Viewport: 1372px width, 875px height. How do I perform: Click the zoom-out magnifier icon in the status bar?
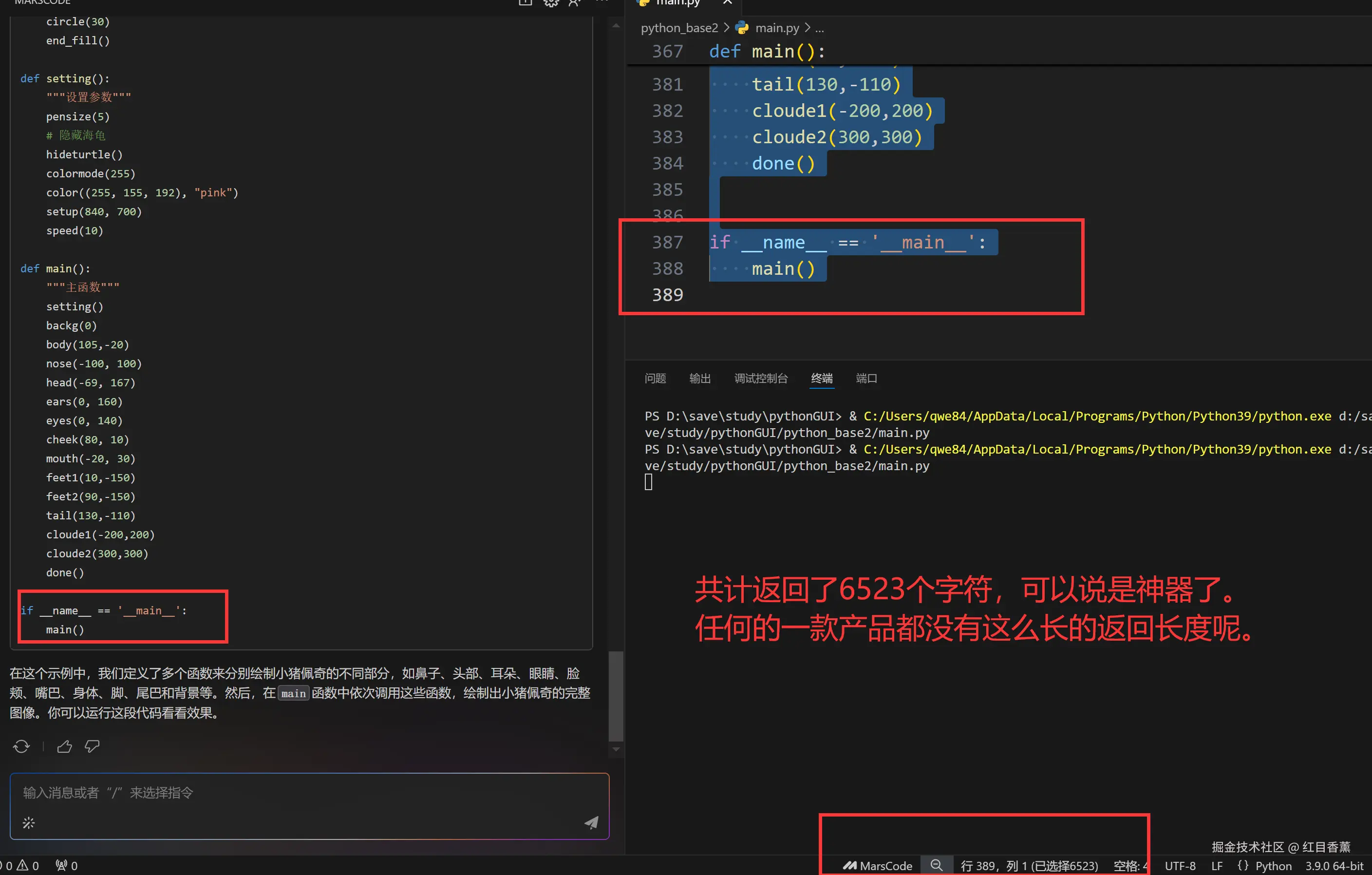[936, 865]
